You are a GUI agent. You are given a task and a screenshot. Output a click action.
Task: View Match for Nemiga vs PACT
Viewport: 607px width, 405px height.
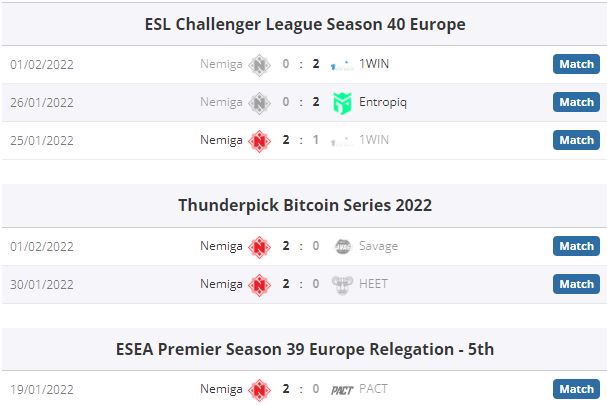click(576, 389)
